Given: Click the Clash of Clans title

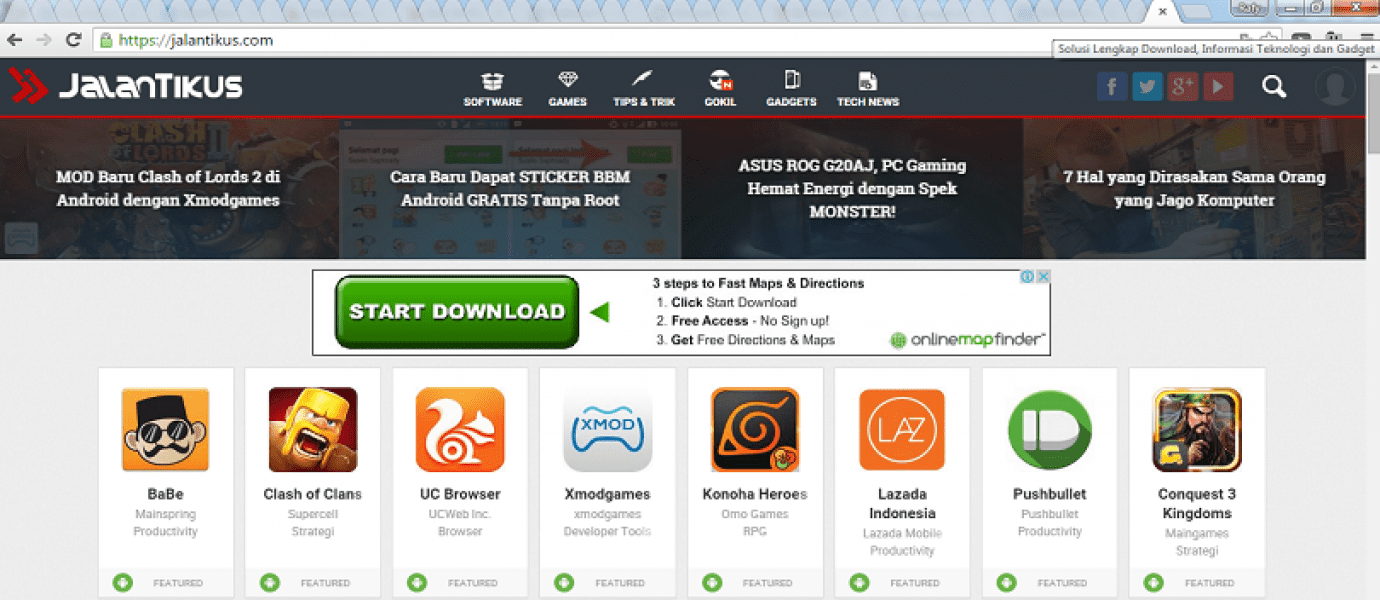Looking at the screenshot, I should [x=313, y=494].
